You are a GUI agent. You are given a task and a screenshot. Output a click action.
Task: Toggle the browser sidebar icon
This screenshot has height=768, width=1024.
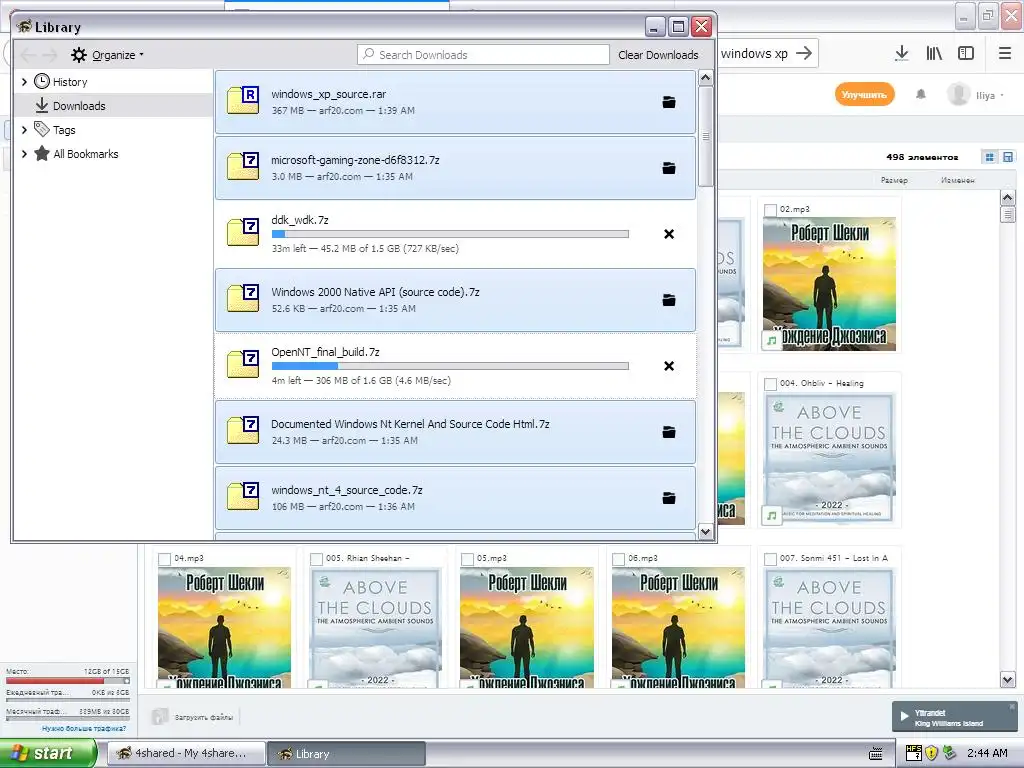click(x=966, y=54)
